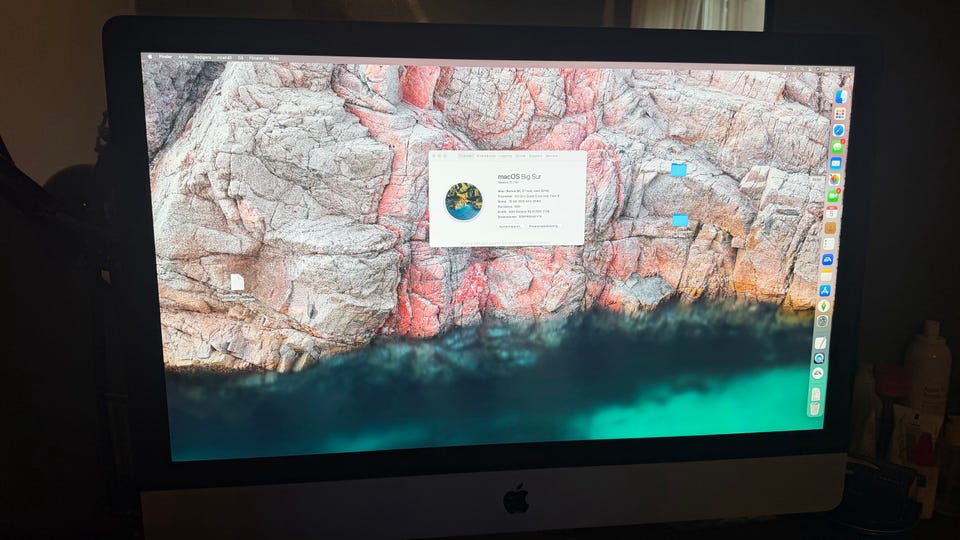The height and width of the screenshot is (540, 960).
Task: Open Mail from the Dock
Action: (x=836, y=163)
